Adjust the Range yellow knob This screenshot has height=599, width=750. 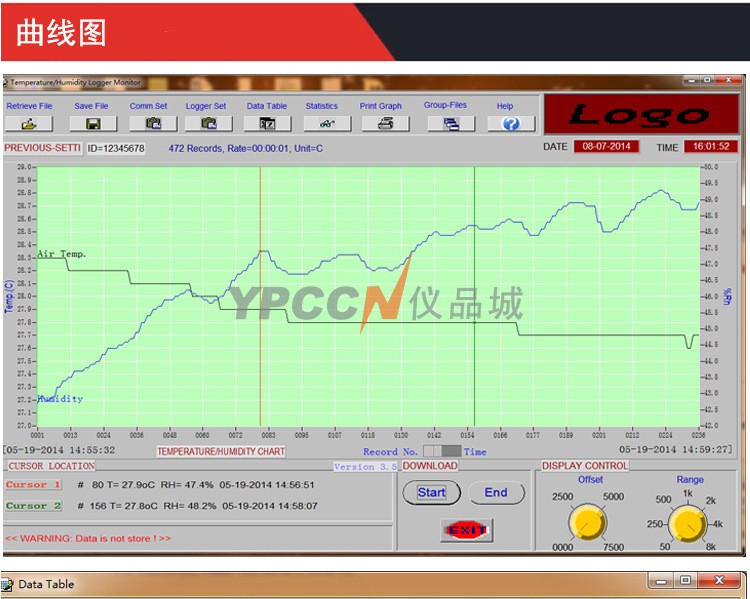[x=687, y=524]
